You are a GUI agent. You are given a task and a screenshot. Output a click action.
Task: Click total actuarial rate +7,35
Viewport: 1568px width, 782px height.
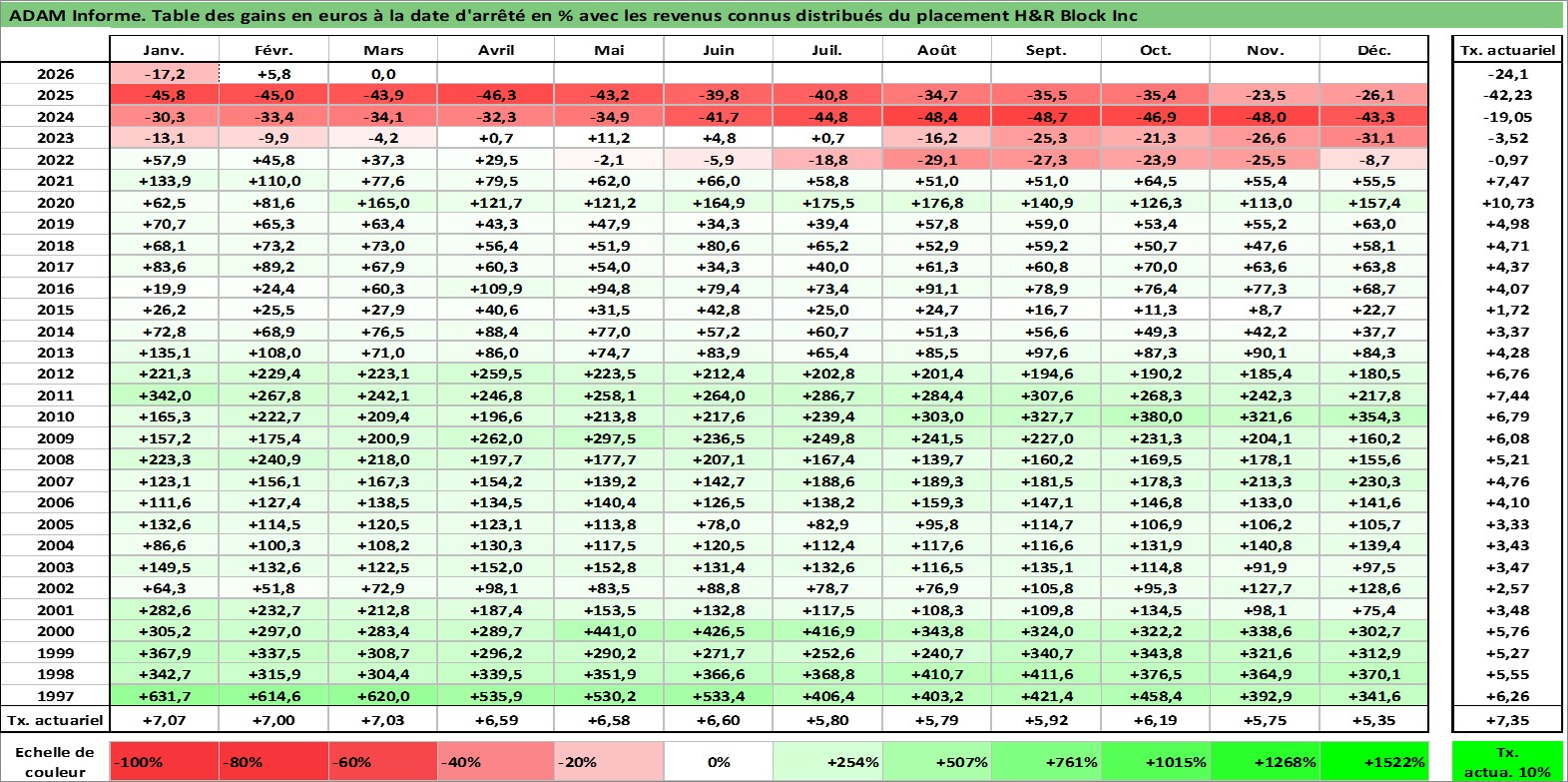(1507, 720)
